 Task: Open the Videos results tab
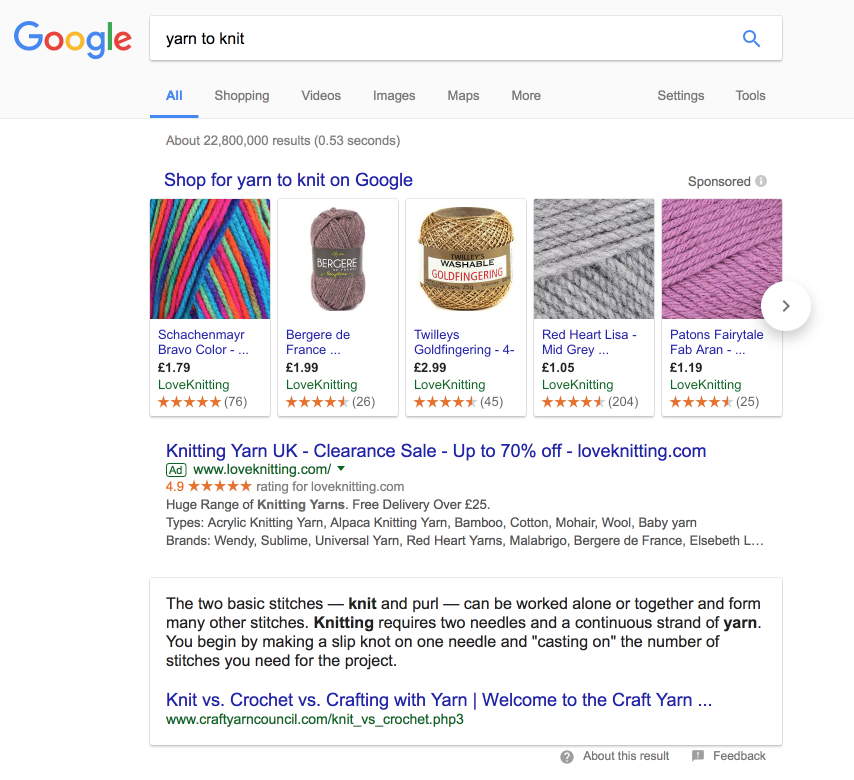click(321, 95)
